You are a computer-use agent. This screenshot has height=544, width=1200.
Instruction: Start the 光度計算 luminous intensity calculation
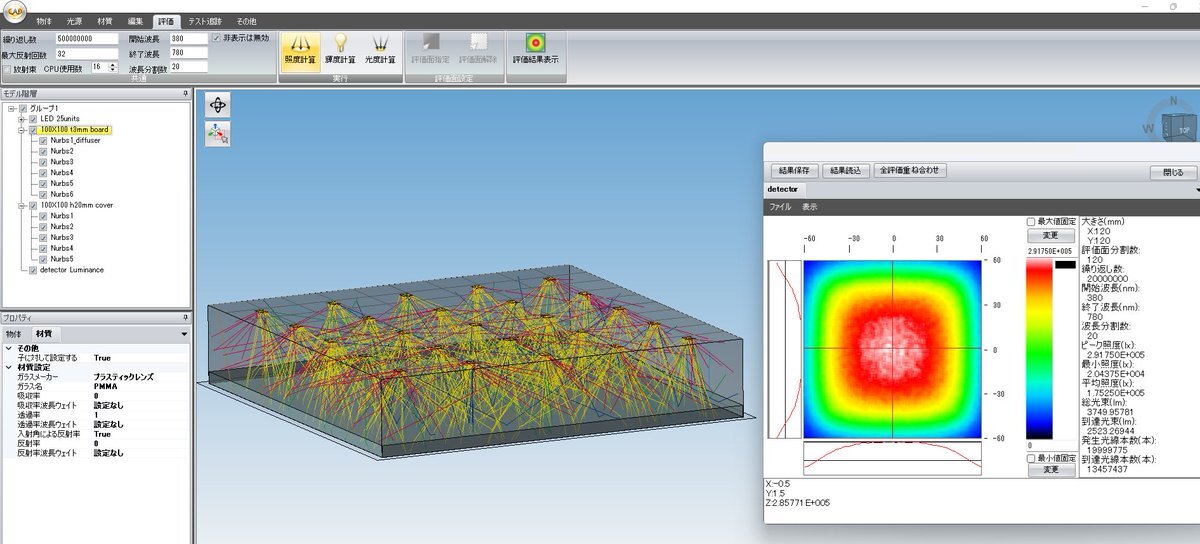tap(380, 49)
